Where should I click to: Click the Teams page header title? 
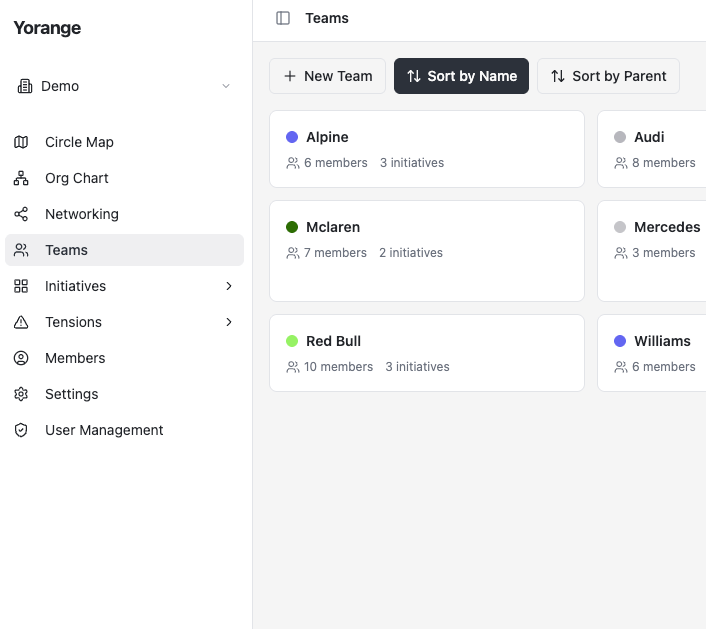click(x=327, y=18)
